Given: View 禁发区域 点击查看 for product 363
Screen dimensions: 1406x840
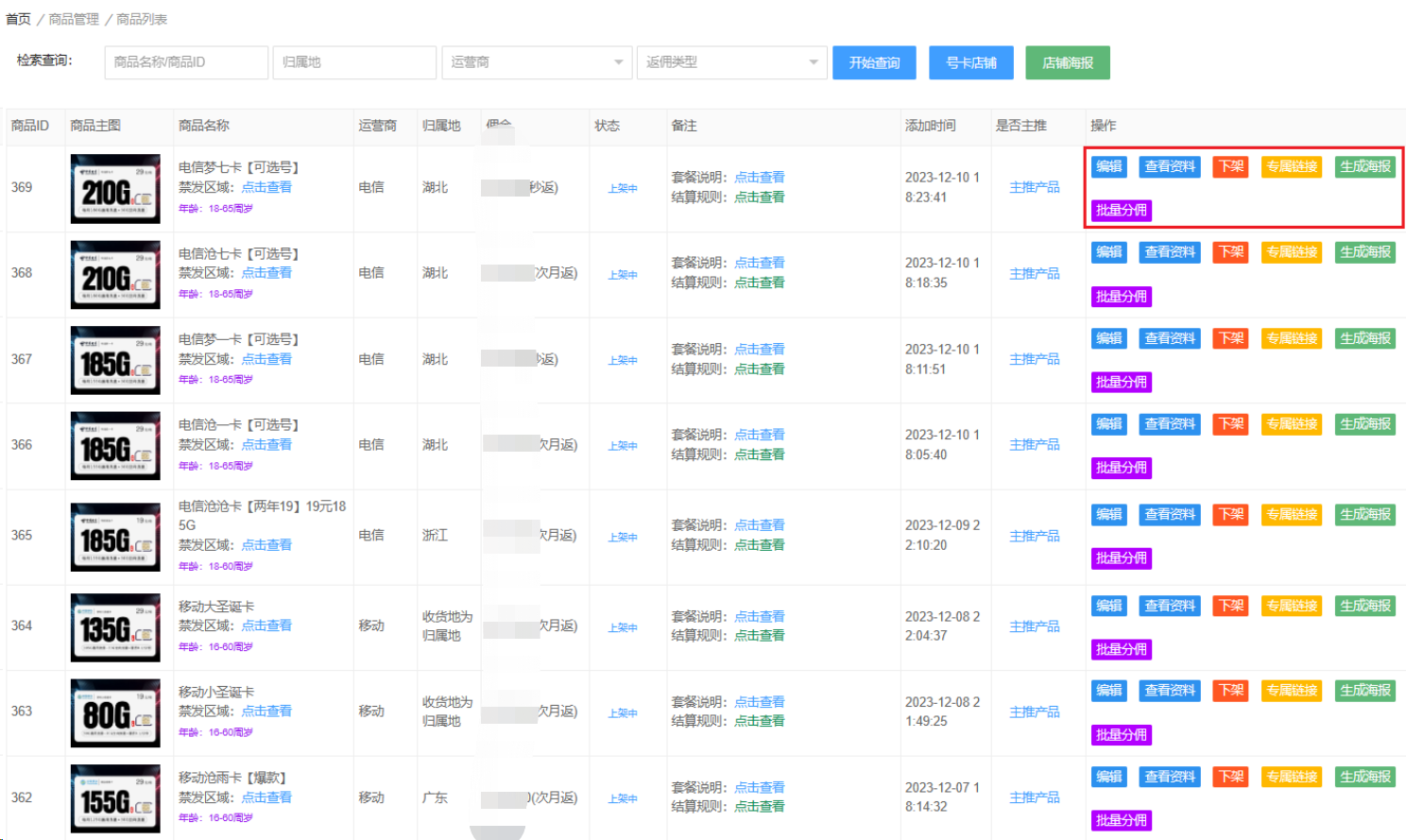Looking at the screenshot, I should tap(266, 711).
